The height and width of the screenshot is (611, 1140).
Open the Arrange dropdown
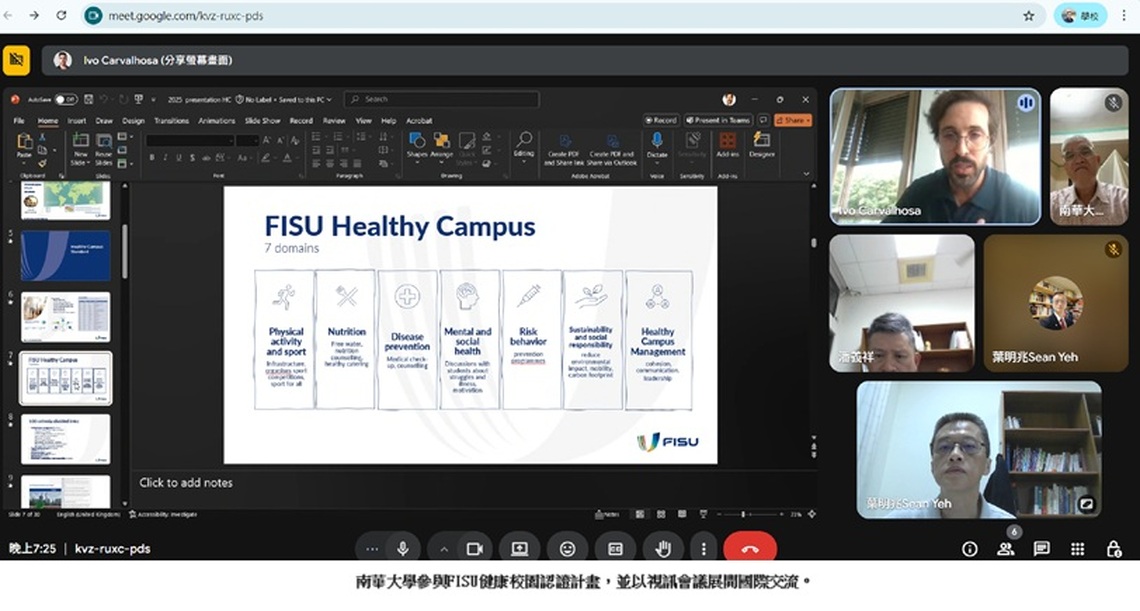coord(441,146)
